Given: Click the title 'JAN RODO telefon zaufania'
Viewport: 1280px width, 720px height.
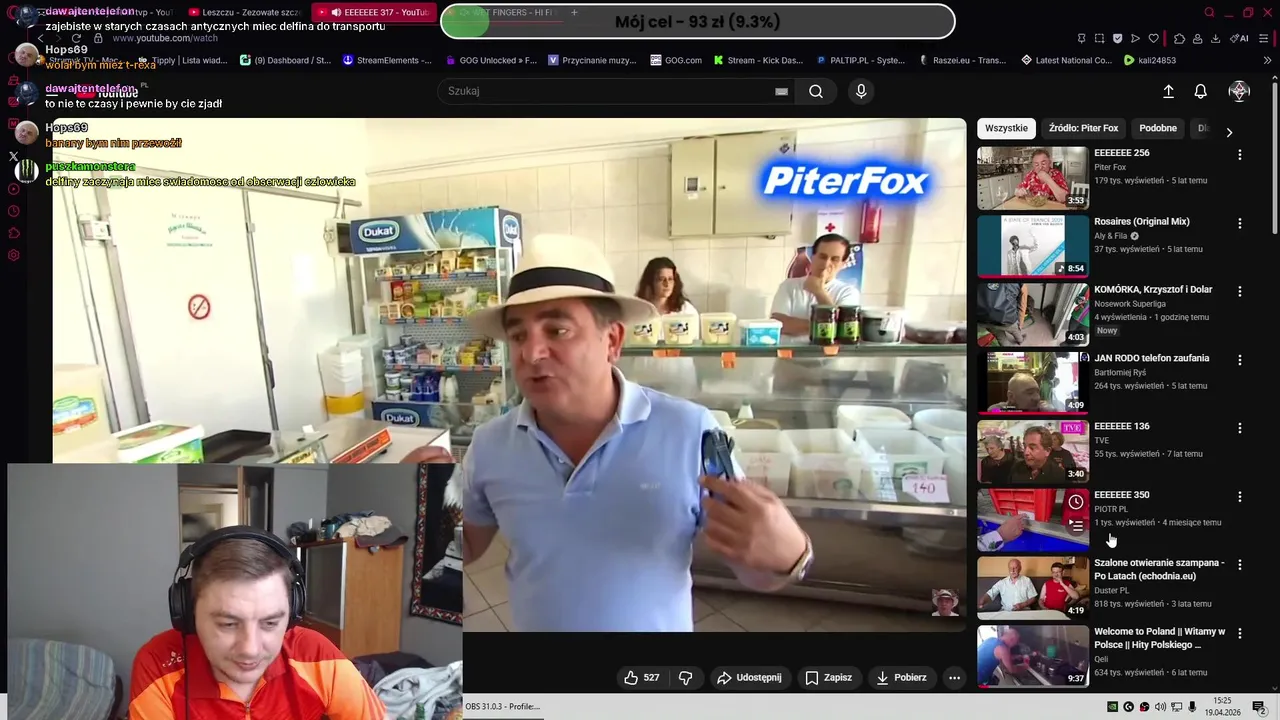Looking at the screenshot, I should 1152,358.
